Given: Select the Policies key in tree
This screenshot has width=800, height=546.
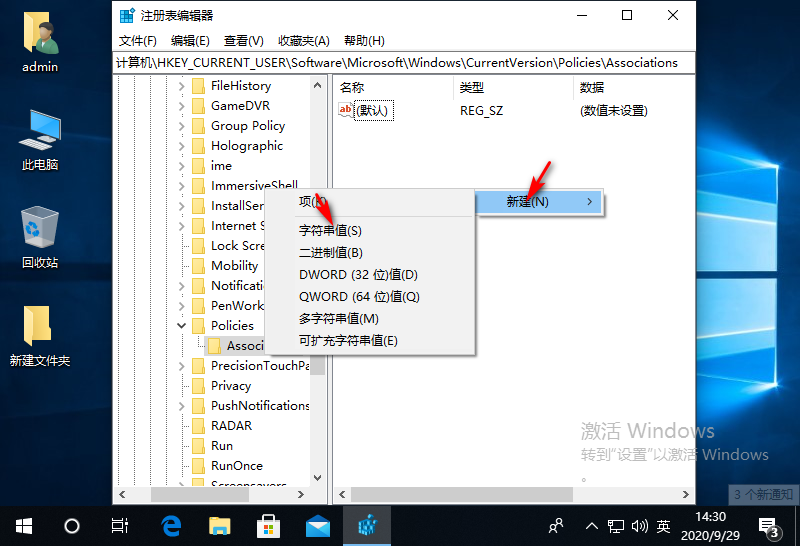Looking at the screenshot, I should pos(232,326).
